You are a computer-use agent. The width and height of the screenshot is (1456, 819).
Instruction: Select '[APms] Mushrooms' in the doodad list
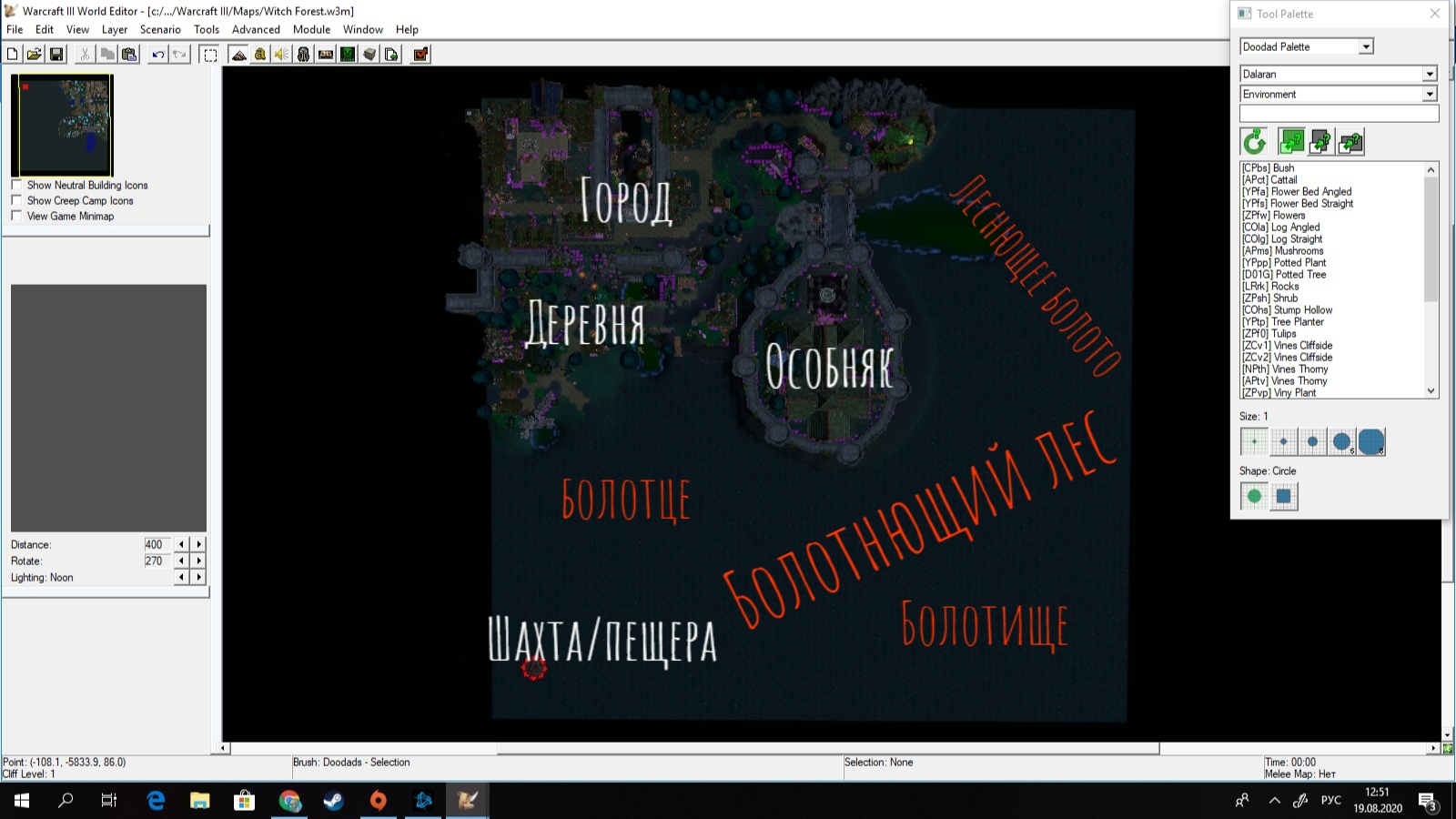tap(1283, 250)
